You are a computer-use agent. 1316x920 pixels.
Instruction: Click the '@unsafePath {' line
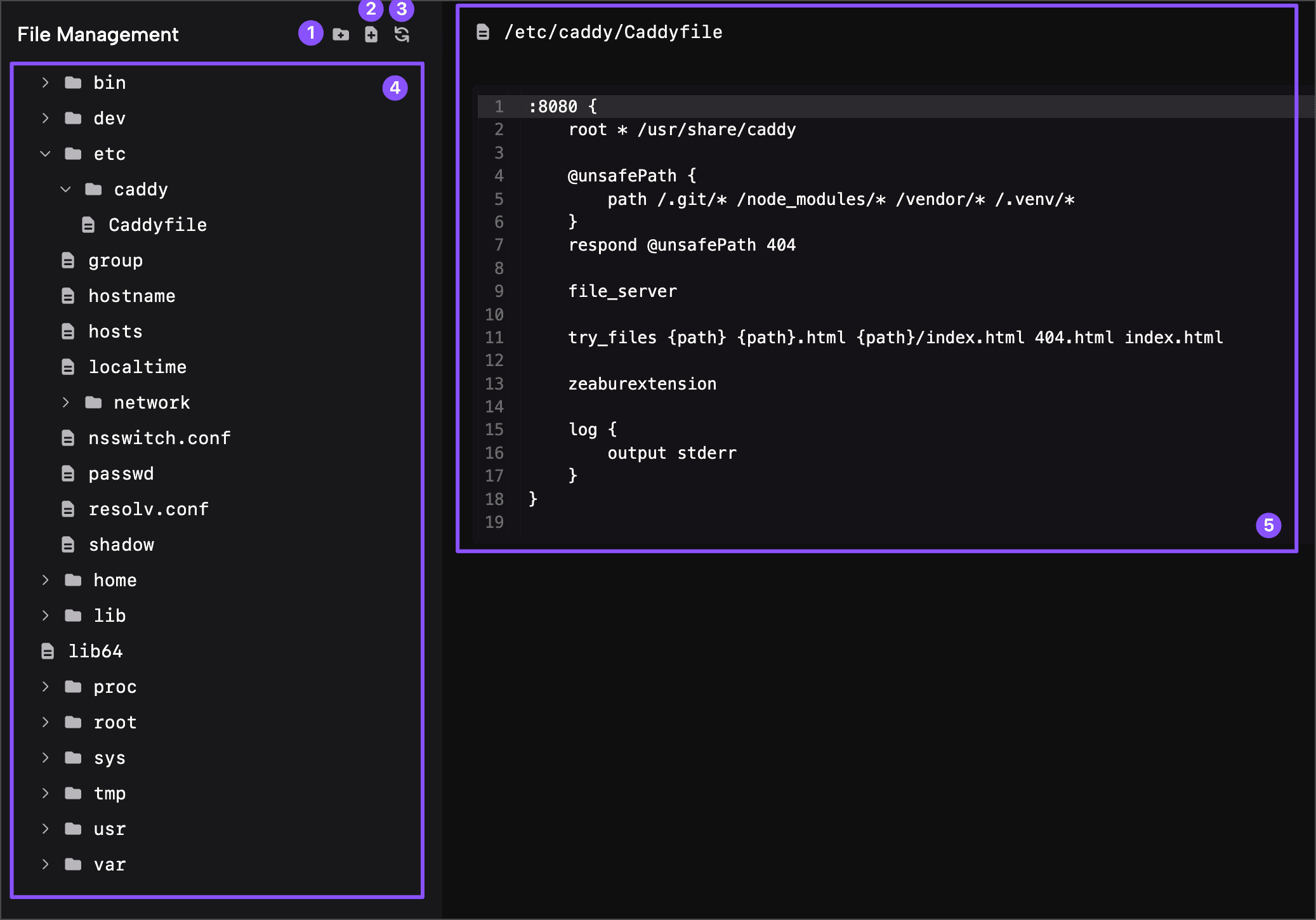[x=632, y=176]
